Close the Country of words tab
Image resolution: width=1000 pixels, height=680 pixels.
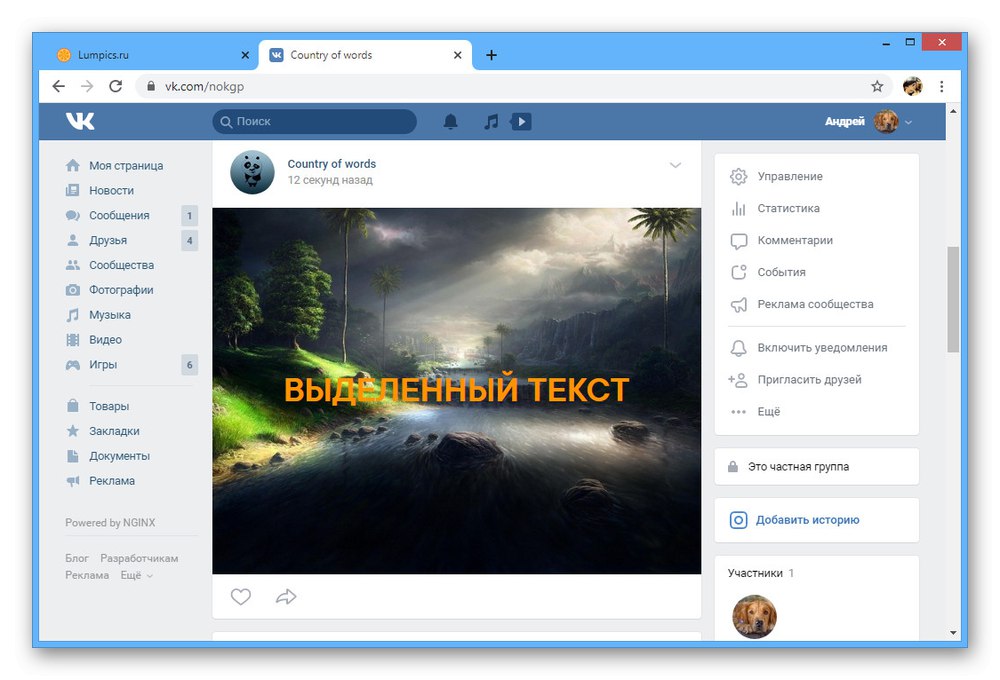click(x=457, y=55)
